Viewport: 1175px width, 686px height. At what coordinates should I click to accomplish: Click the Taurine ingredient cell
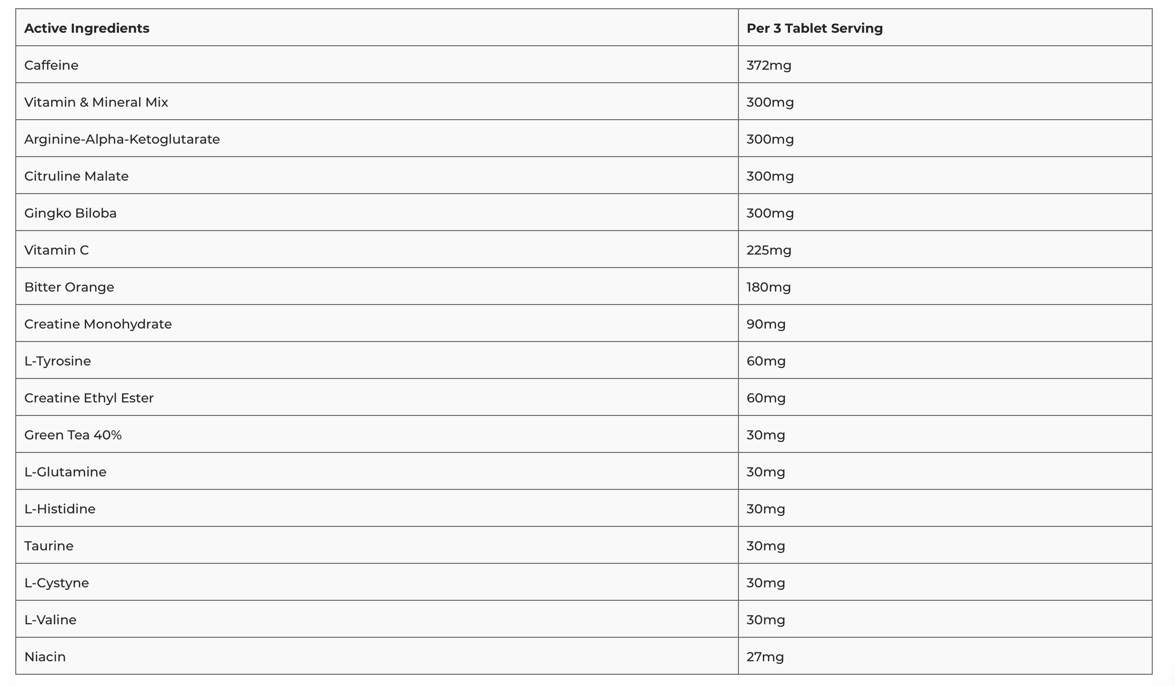377,545
